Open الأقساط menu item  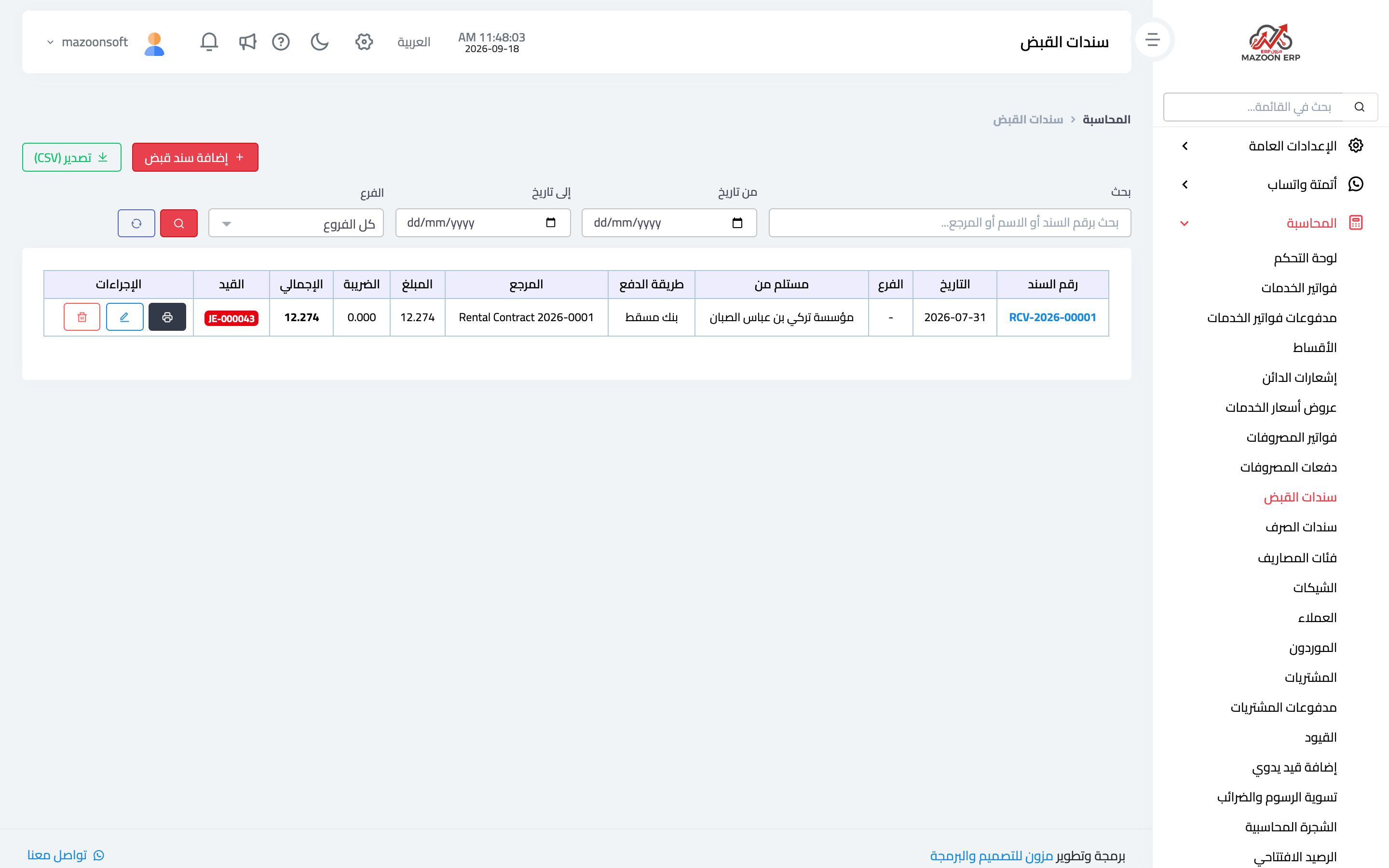coord(1314,347)
